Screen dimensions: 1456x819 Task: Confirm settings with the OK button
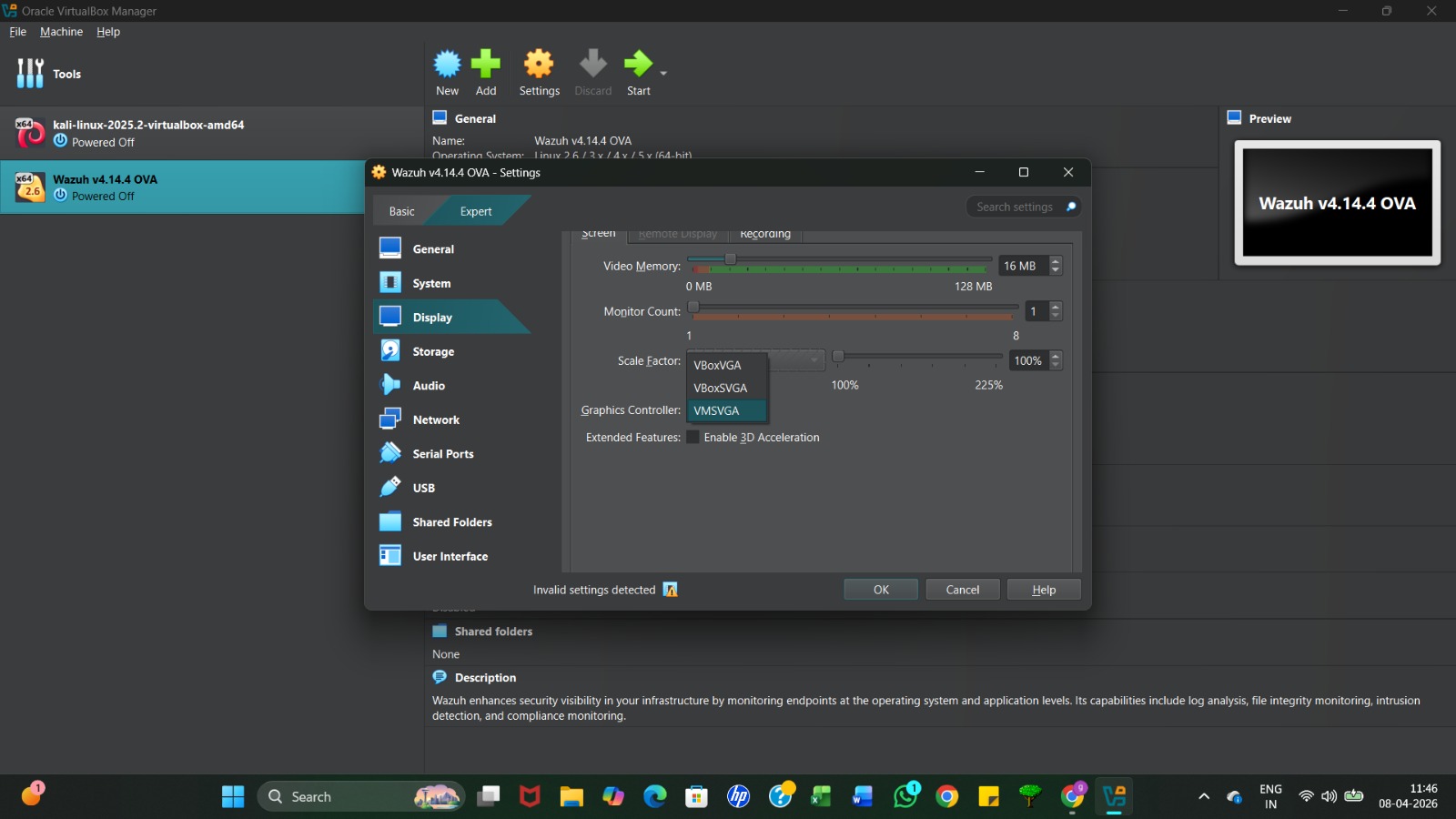tap(881, 590)
